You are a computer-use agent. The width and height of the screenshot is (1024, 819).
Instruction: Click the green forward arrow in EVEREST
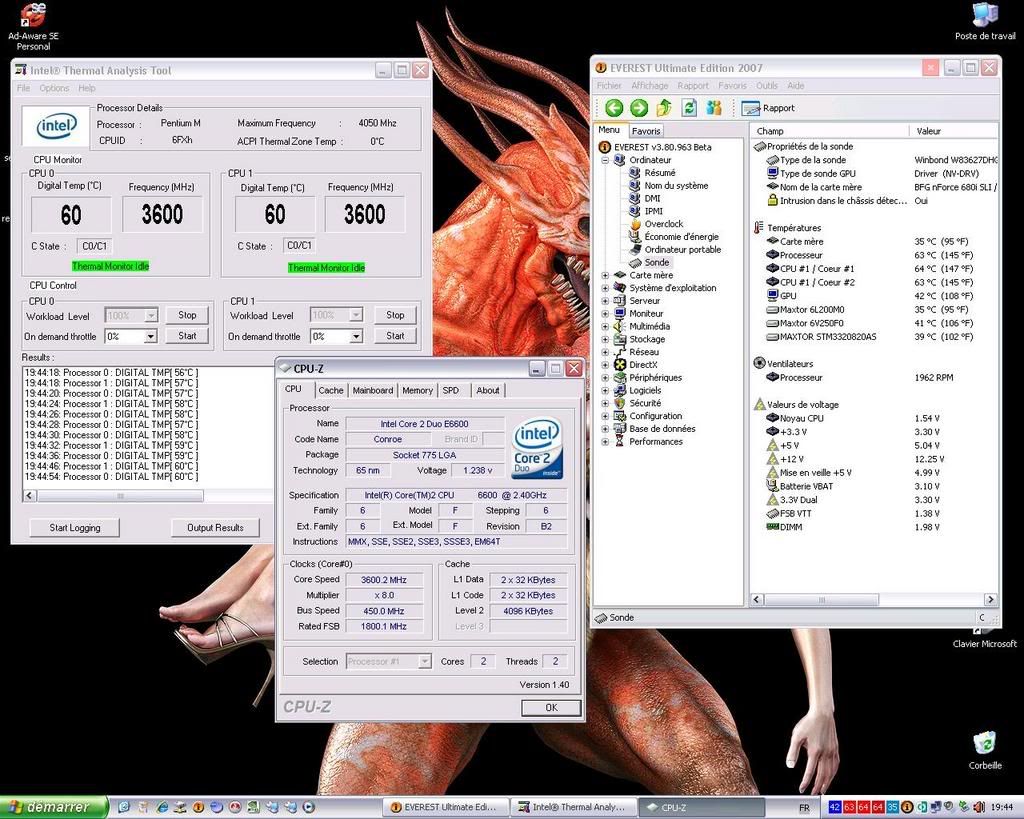pyautogui.click(x=638, y=108)
